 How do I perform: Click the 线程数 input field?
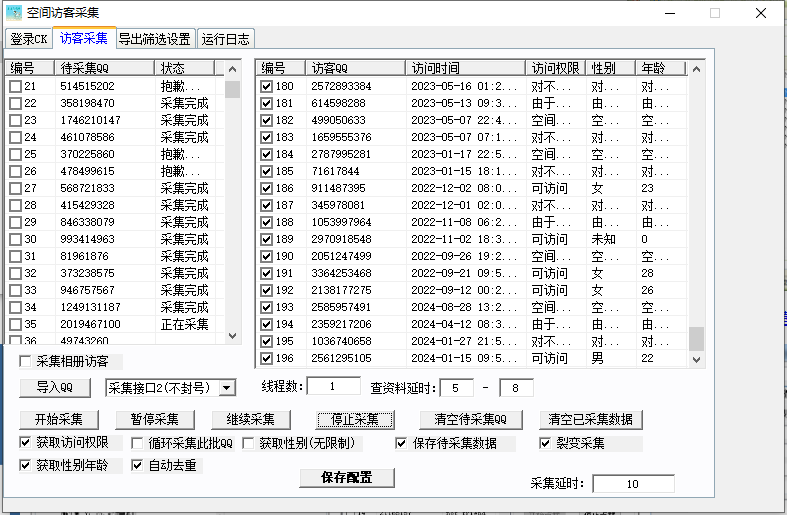333,387
